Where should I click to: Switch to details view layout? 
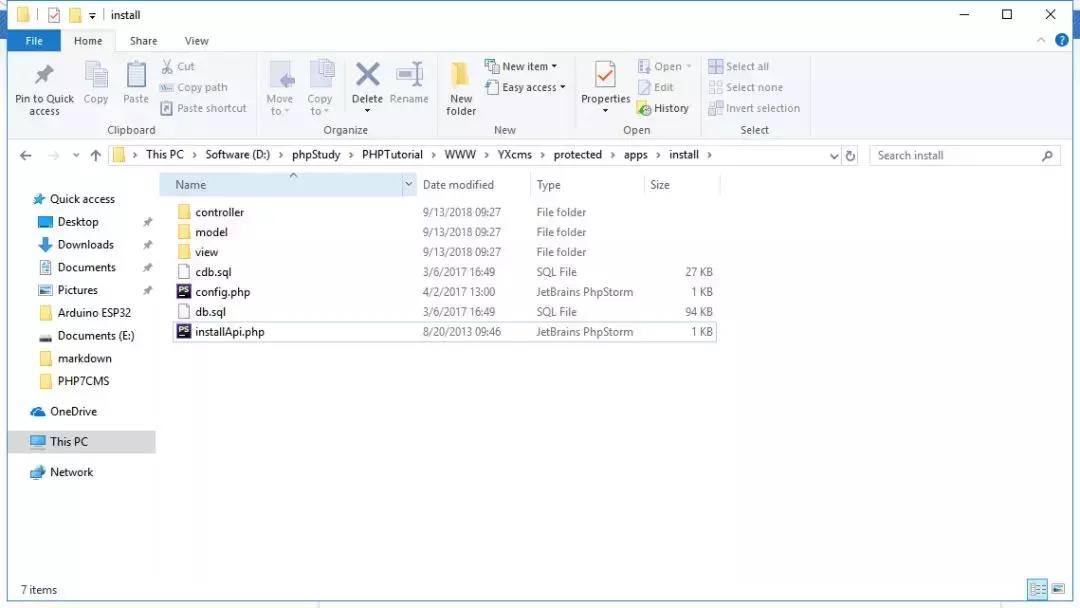coord(1038,589)
